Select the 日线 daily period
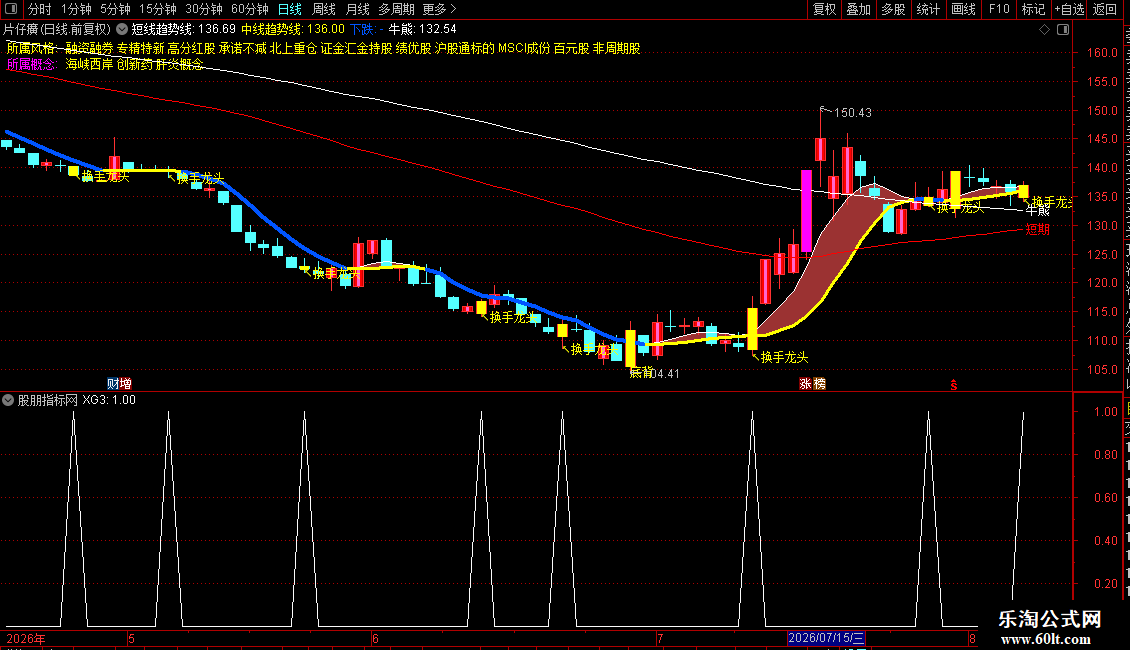Viewport: 1130px width, 650px height. pos(290,9)
